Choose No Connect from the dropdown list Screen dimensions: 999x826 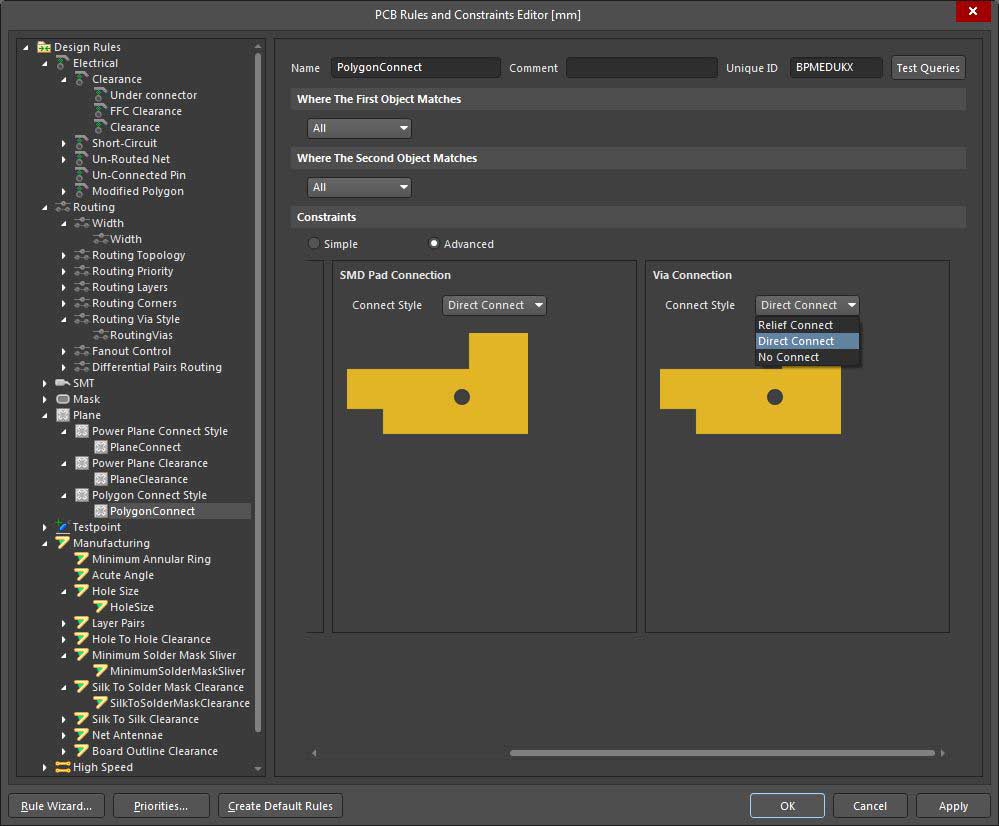(x=789, y=357)
